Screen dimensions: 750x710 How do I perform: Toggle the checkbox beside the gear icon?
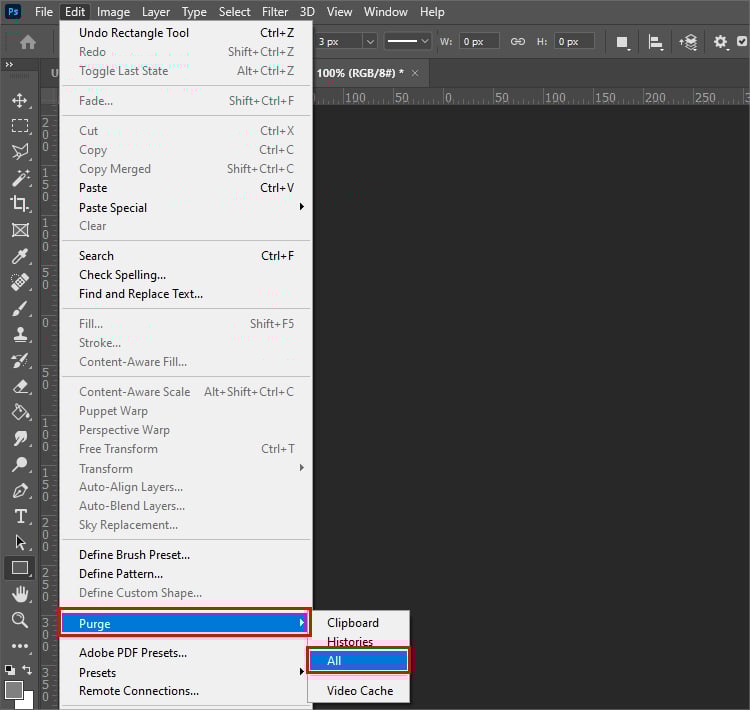pyautogui.click(x=742, y=42)
